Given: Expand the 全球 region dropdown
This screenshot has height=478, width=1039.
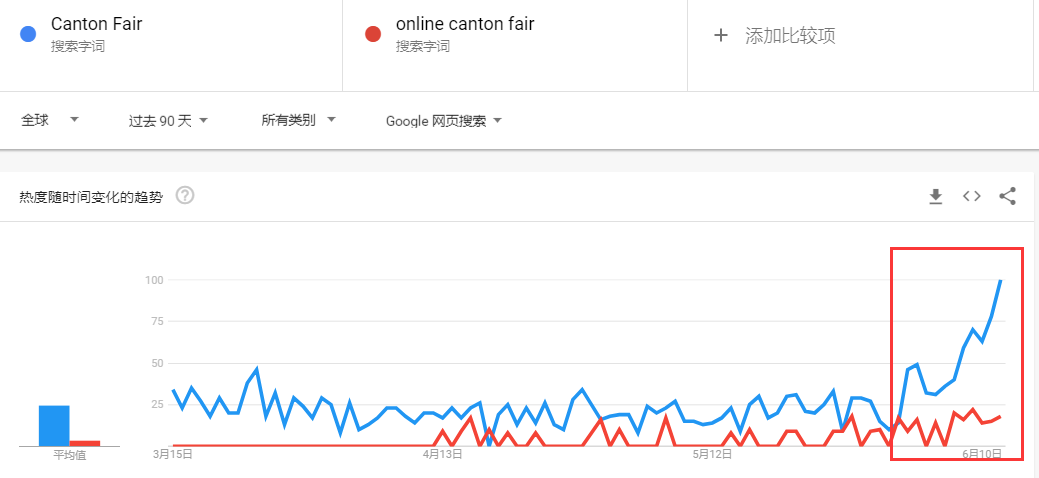Looking at the screenshot, I should (x=50, y=120).
